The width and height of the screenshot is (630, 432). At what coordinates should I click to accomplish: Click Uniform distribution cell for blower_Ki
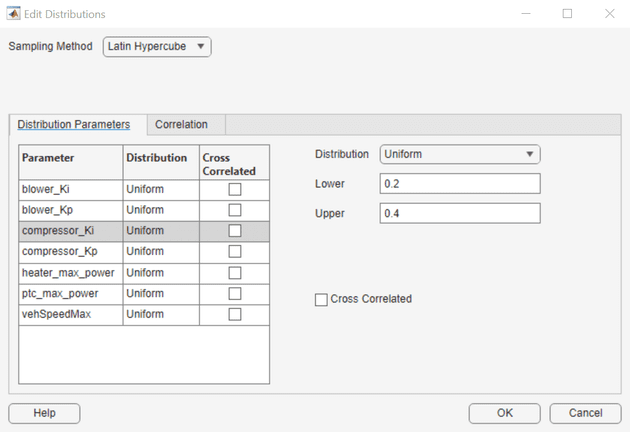161,189
